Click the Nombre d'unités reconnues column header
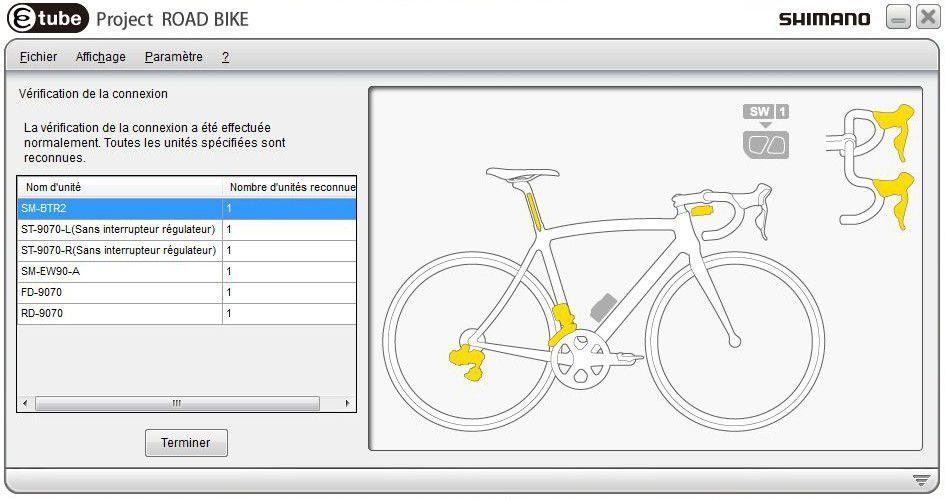 290,187
